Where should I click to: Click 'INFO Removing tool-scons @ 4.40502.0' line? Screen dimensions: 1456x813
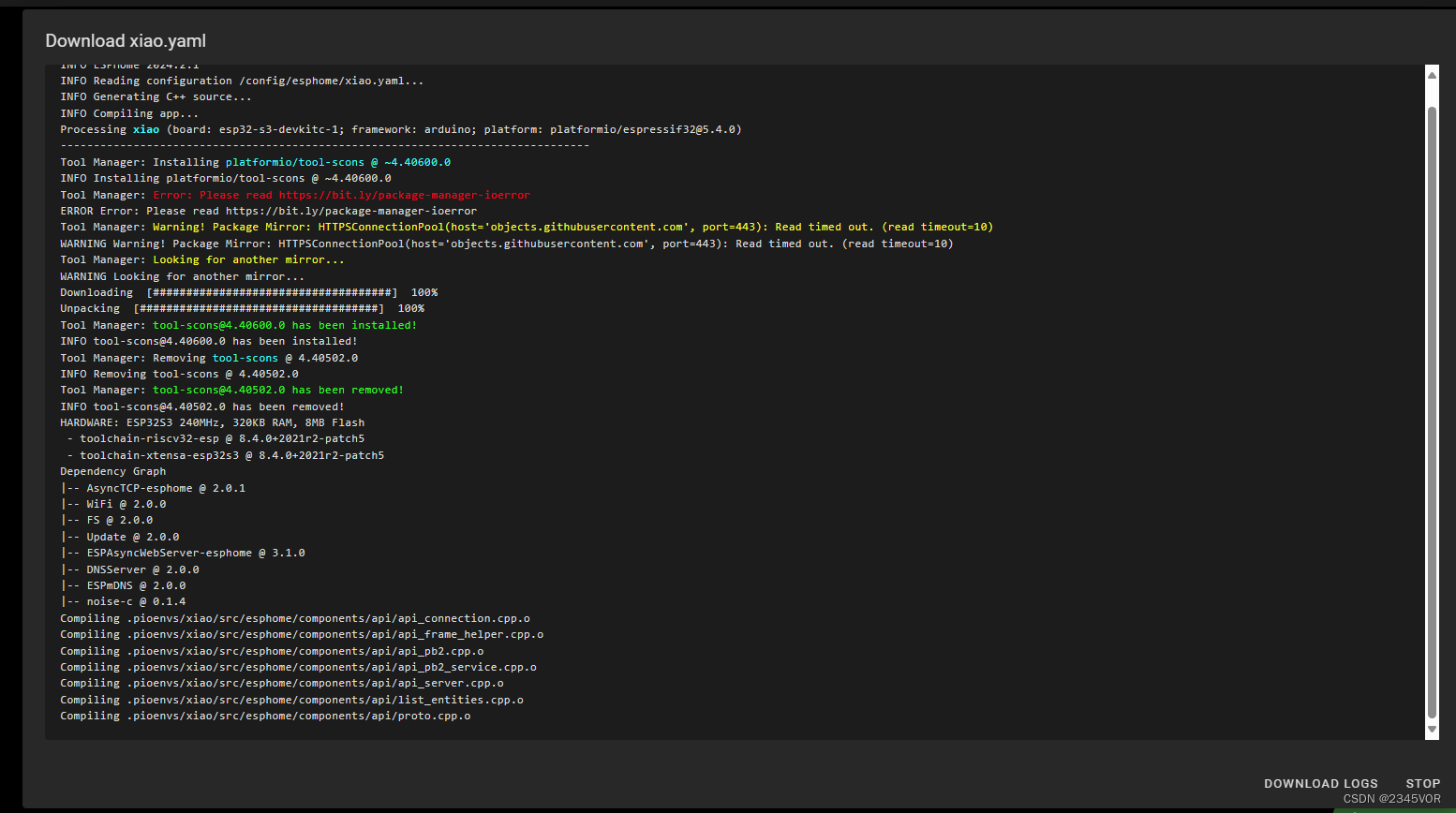click(180, 375)
